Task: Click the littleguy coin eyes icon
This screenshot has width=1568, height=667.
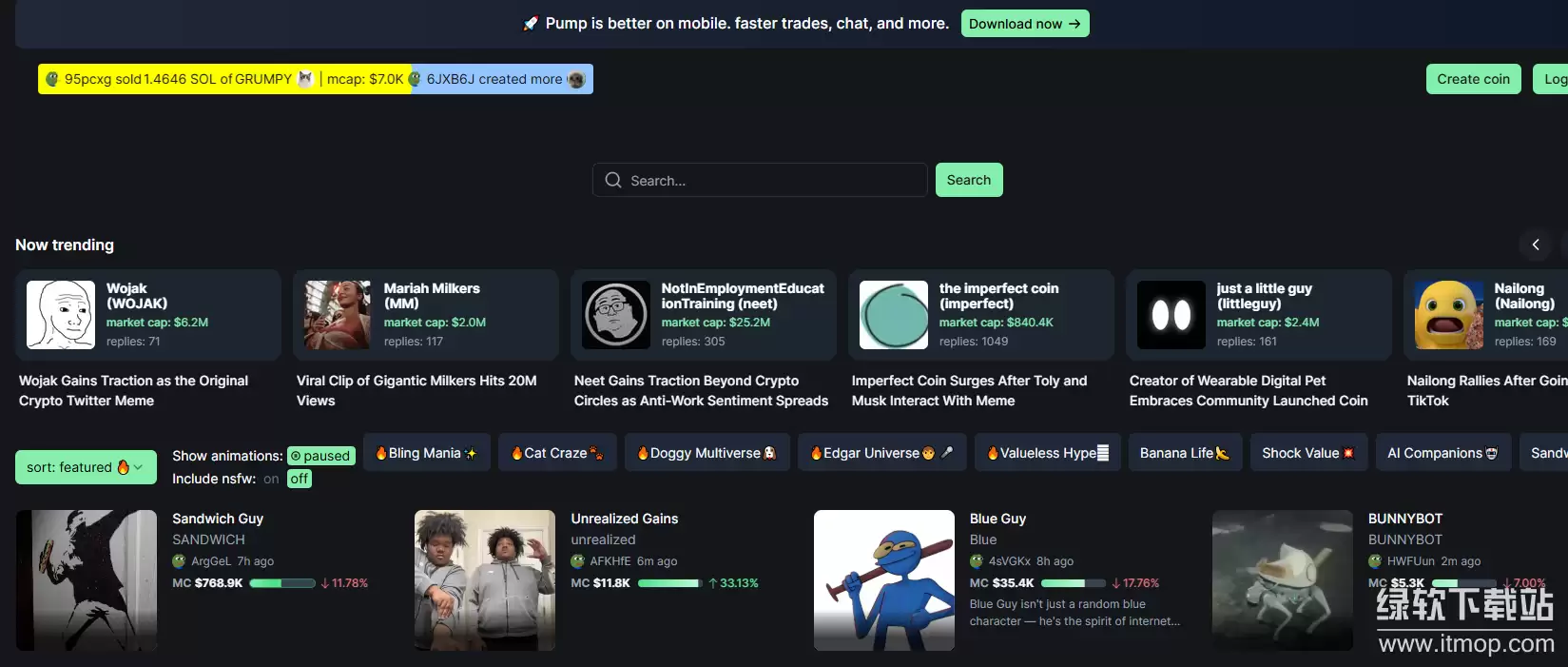Action: click(x=1171, y=315)
